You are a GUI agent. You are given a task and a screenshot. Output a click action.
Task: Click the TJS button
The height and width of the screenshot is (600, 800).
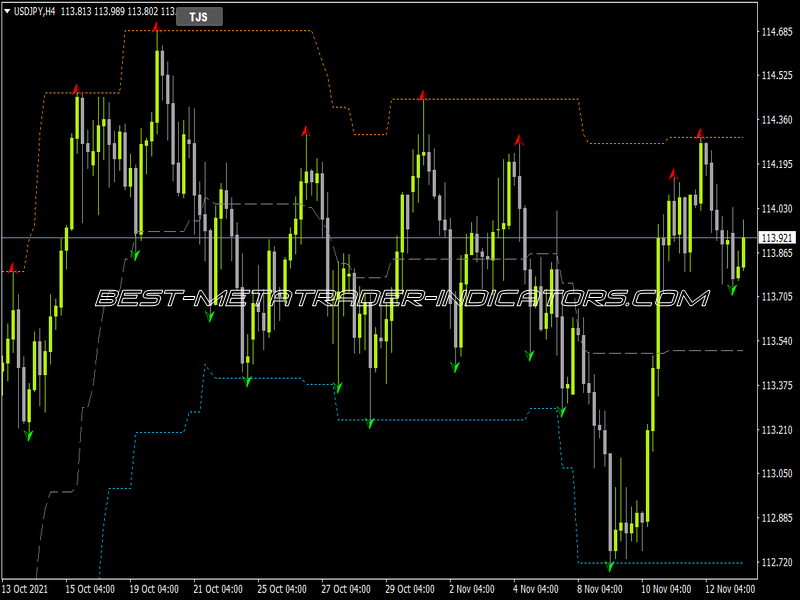(x=199, y=17)
